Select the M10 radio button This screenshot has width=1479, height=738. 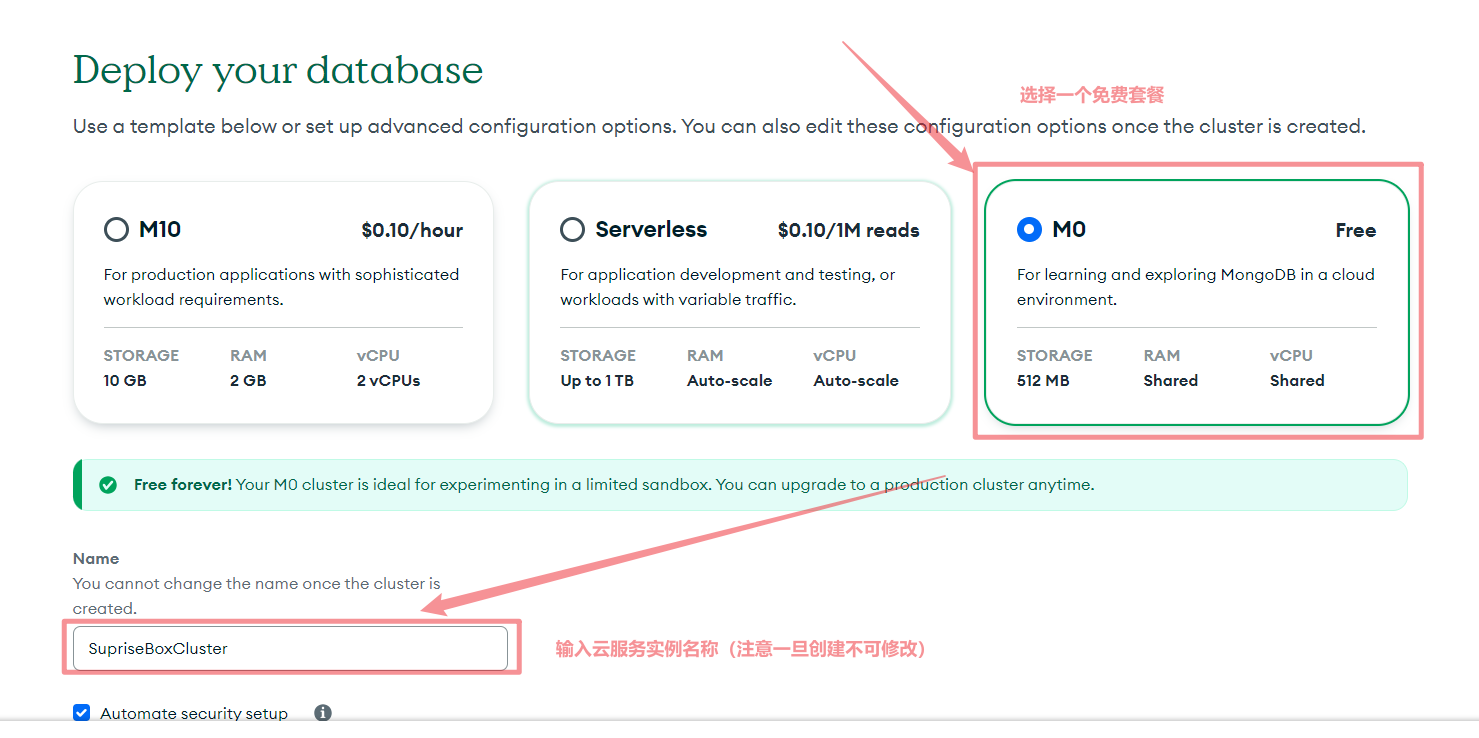coord(116,230)
